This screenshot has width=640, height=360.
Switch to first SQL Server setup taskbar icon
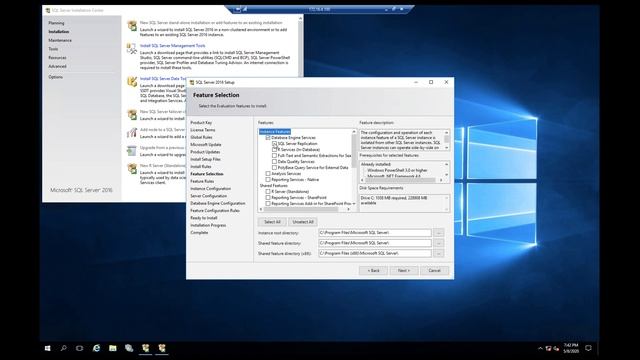click(145, 348)
